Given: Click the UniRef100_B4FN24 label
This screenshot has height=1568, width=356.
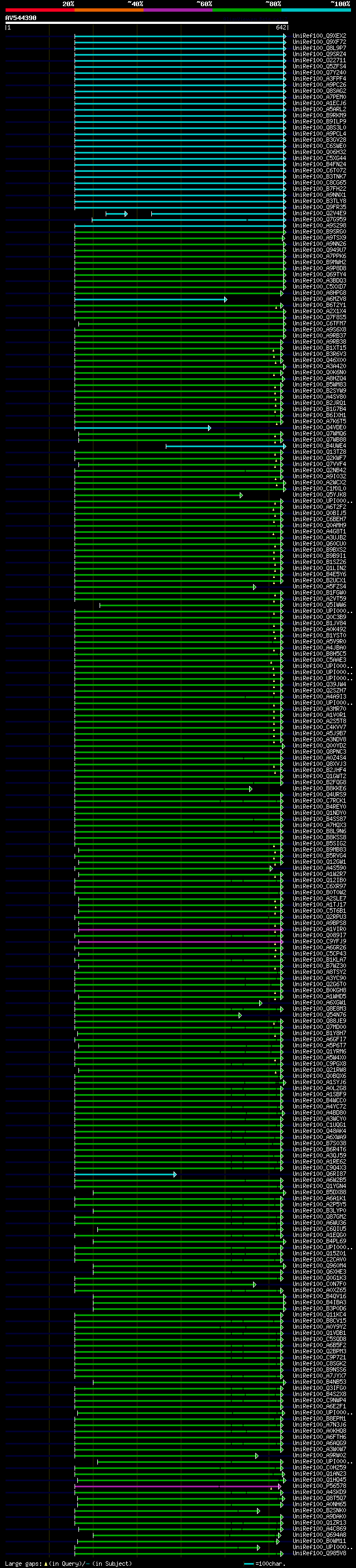Looking at the screenshot, I should 319,164.
